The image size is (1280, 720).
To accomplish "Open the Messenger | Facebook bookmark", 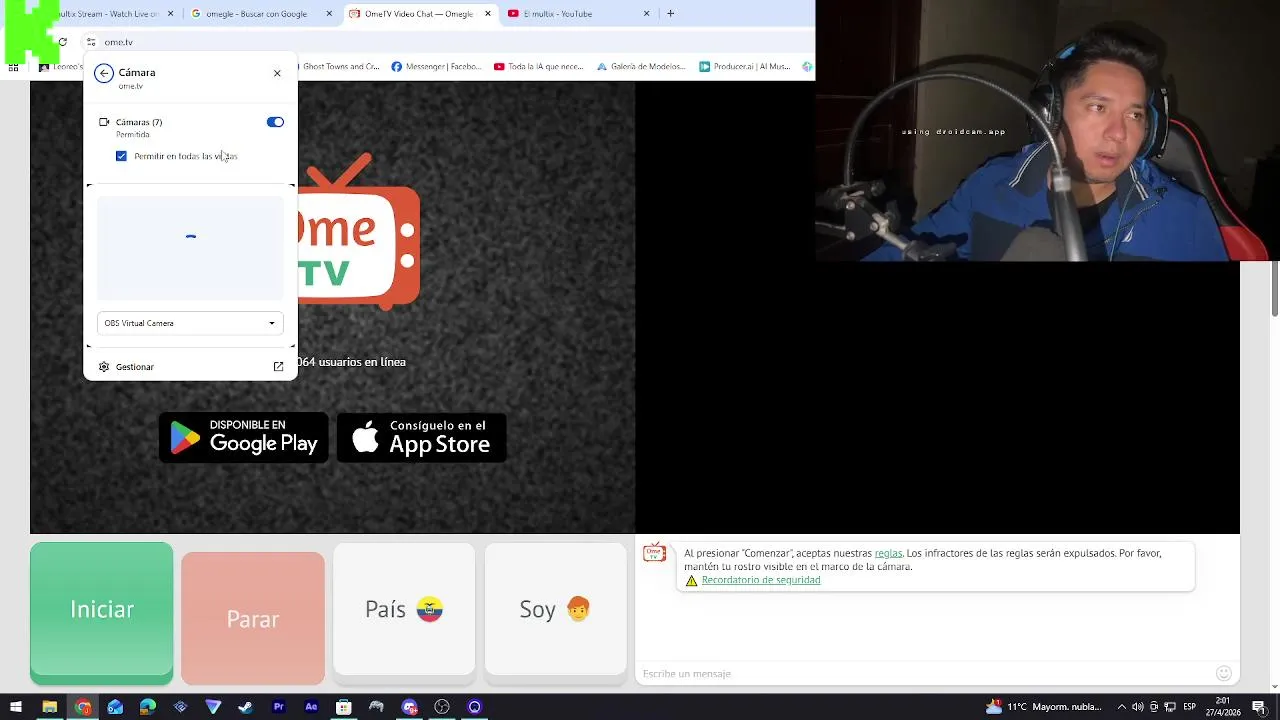I will pyautogui.click(x=436, y=67).
